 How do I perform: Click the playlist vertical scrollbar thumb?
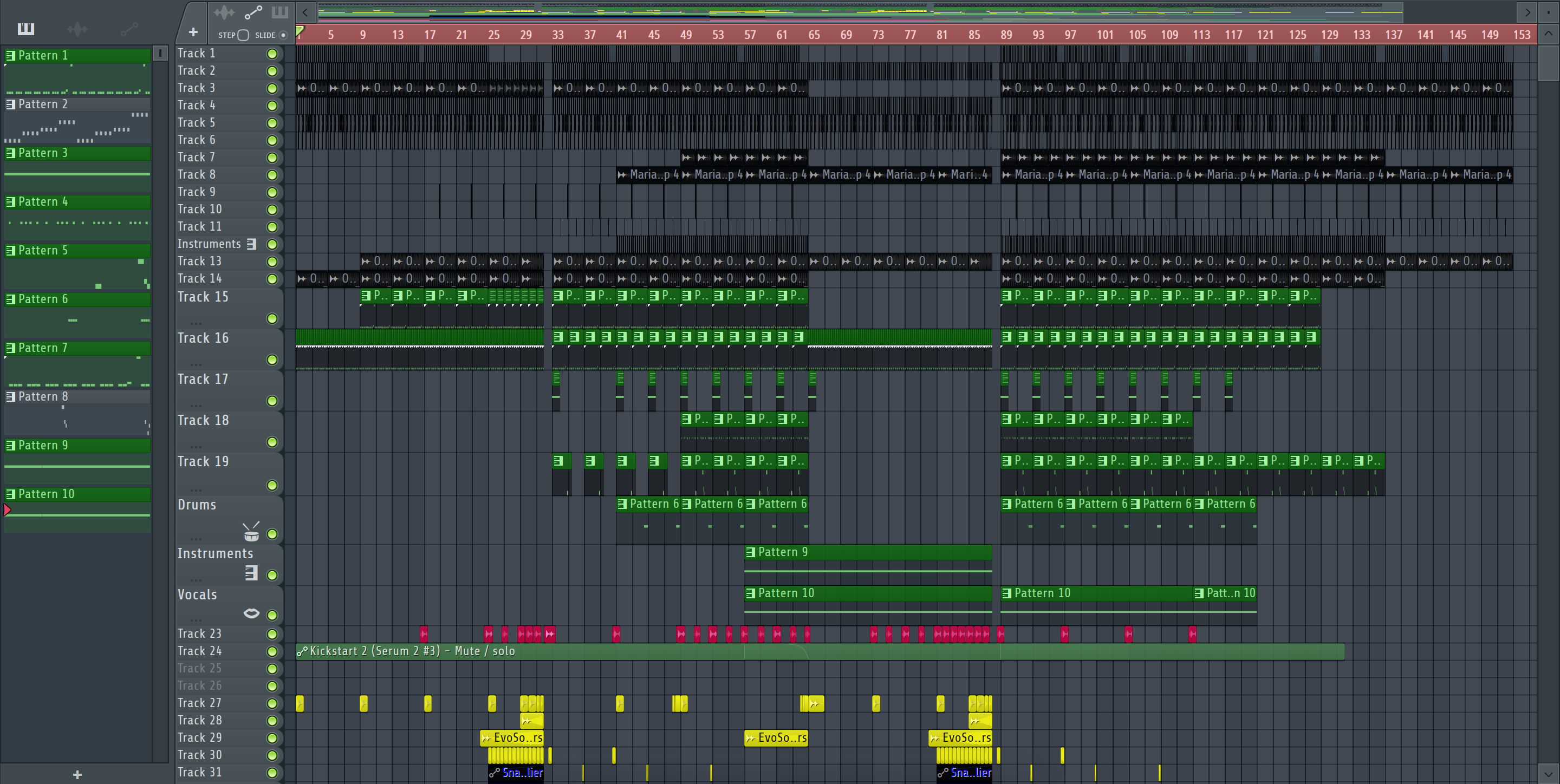tap(1549, 62)
